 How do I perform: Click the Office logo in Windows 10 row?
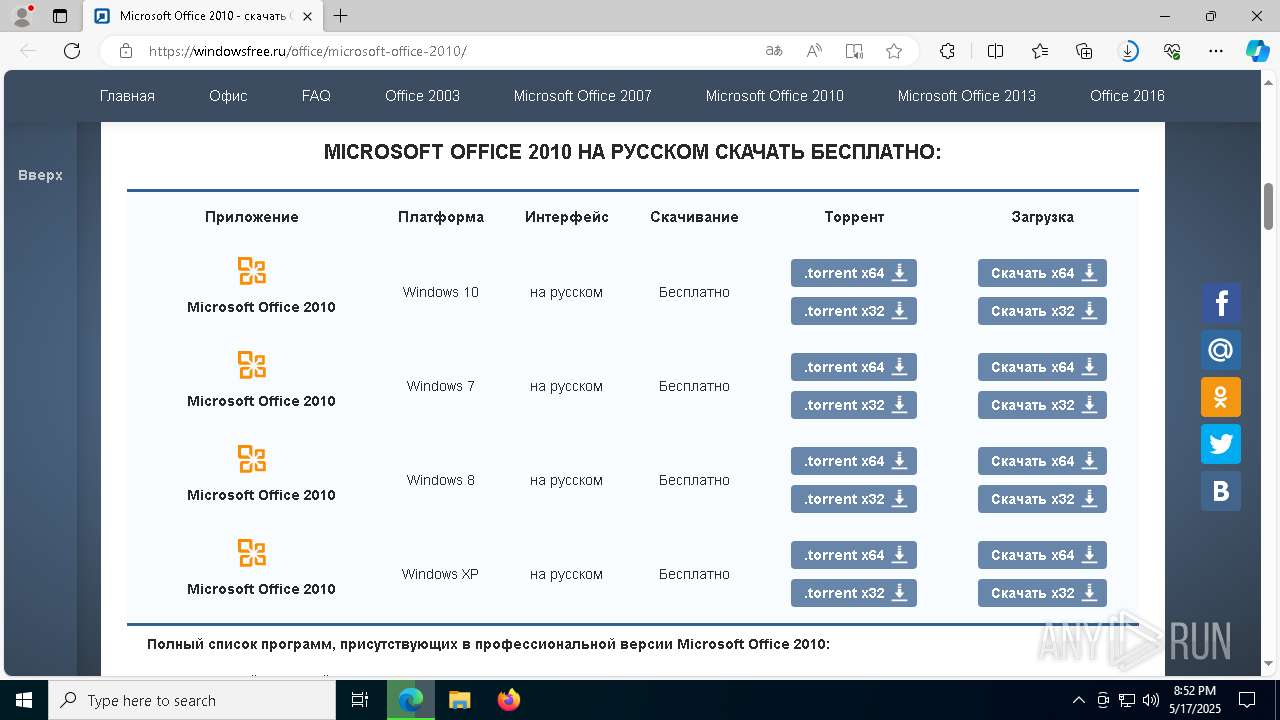[x=252, y=271]
